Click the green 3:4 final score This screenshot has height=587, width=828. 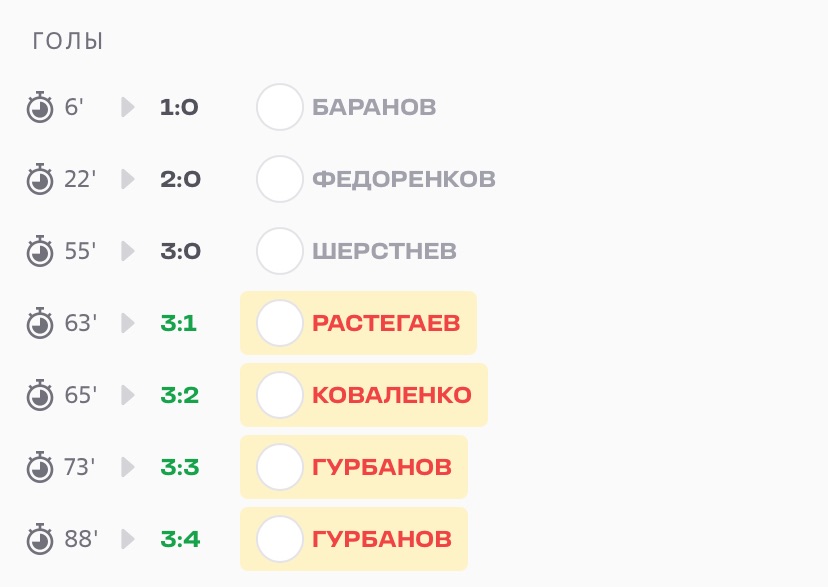[180, 540]
